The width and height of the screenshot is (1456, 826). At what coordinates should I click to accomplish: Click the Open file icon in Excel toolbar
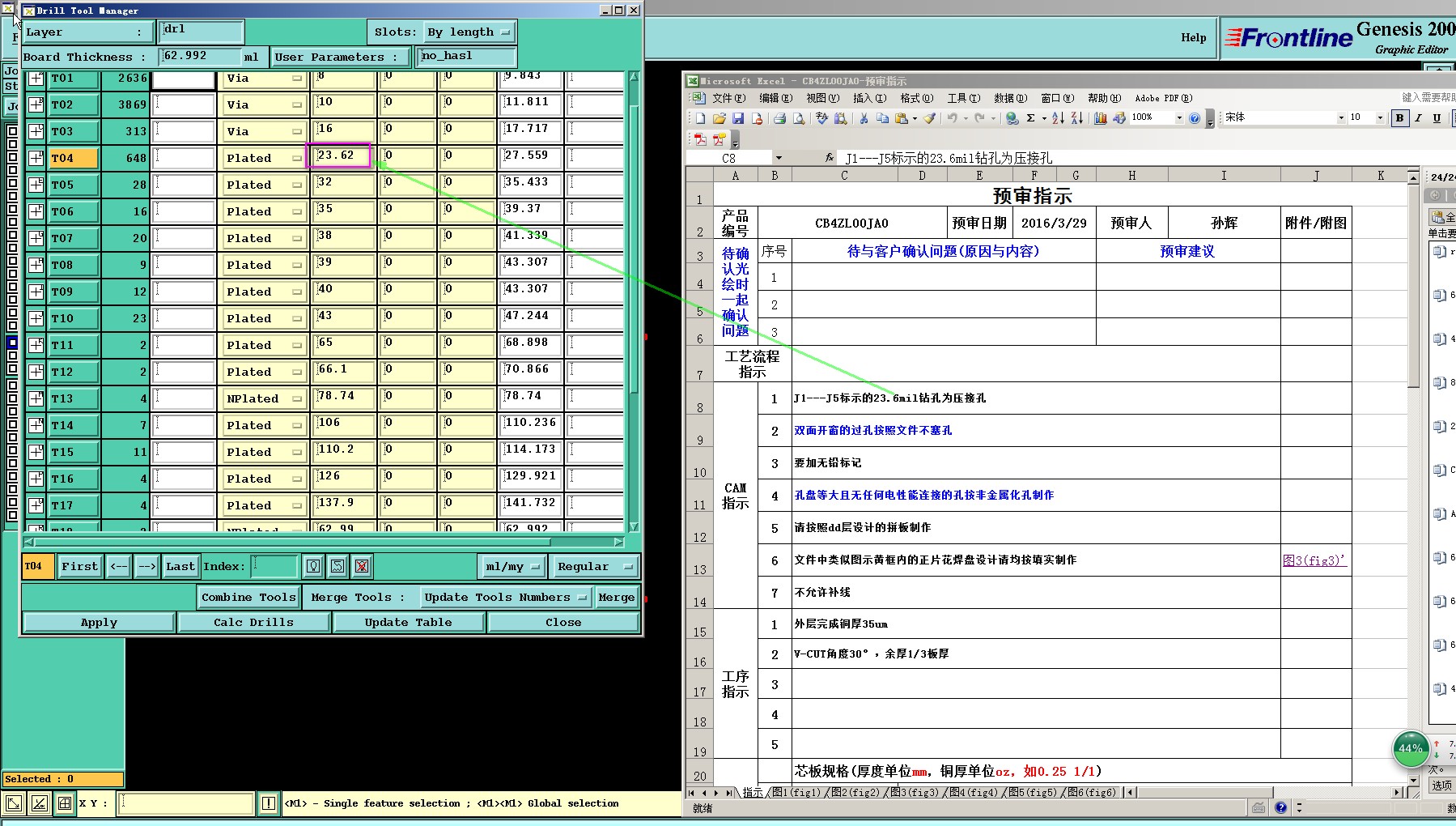click(x=719, y=118)
